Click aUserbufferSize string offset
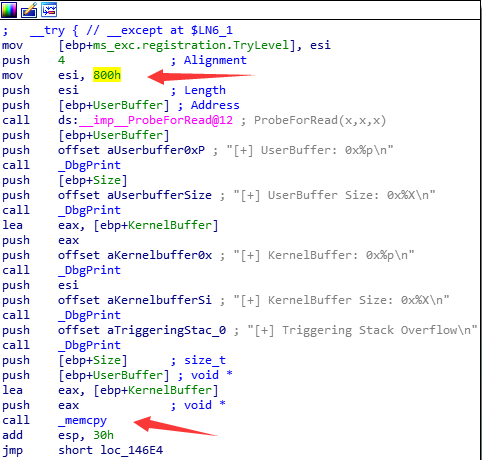The image size is (482, 460). [159, 195]
